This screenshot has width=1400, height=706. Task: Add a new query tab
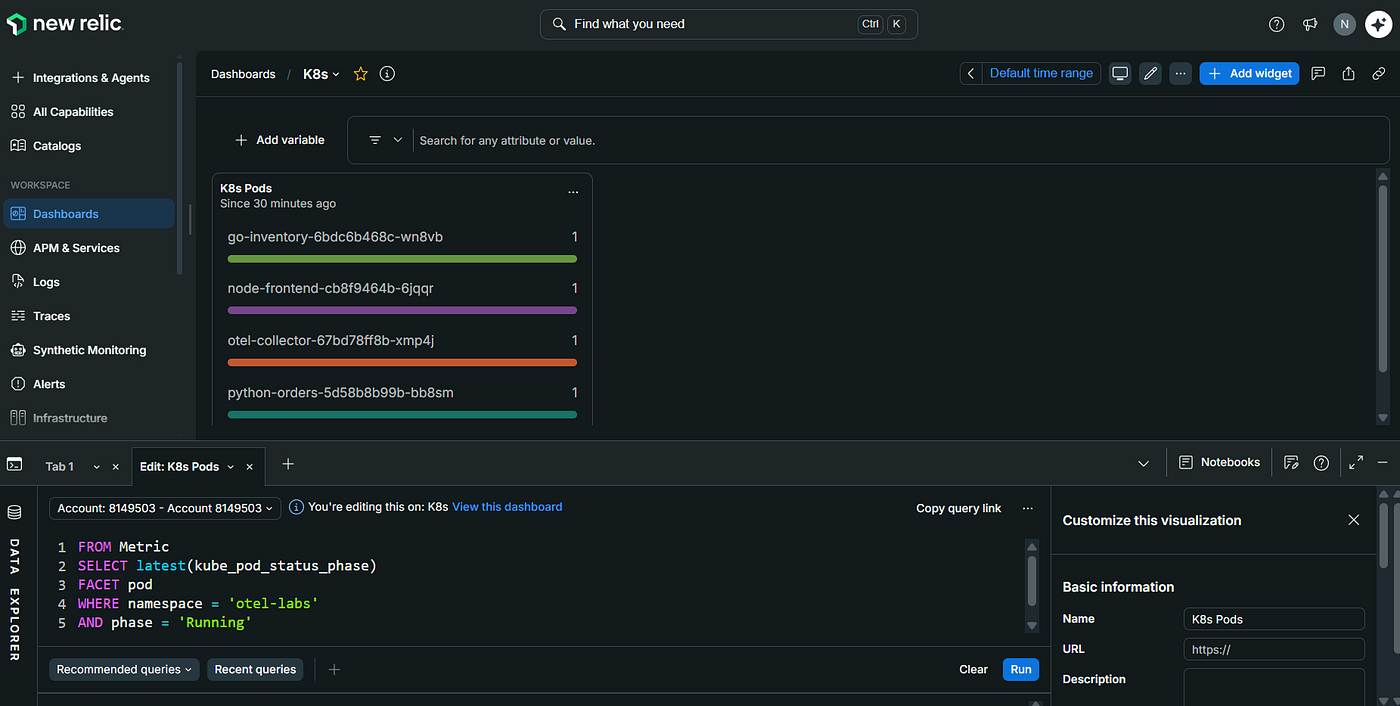click(x=288, y=464)
